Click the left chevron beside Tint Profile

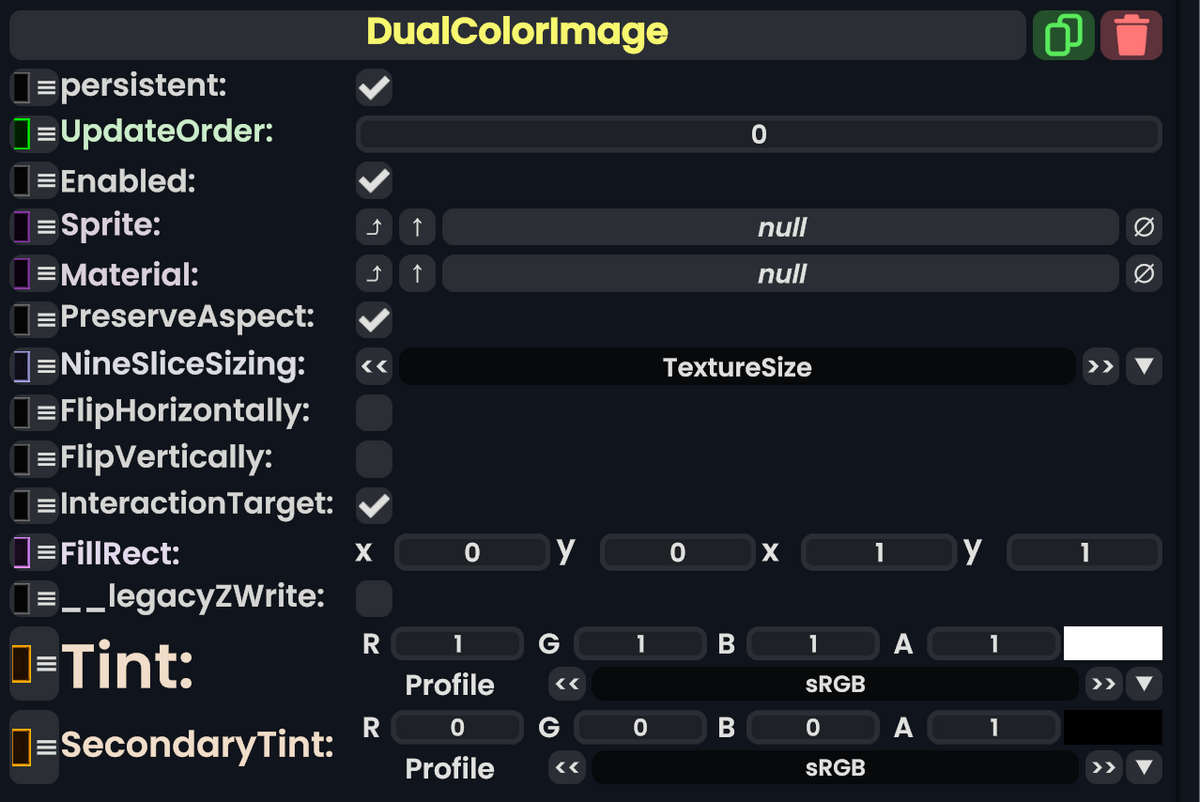click(x=566, y=684)
